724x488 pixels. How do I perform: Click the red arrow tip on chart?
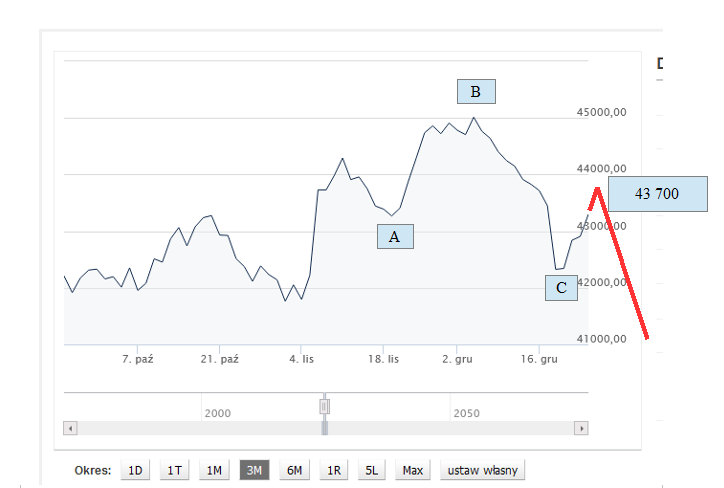click(x=596, y=188)
